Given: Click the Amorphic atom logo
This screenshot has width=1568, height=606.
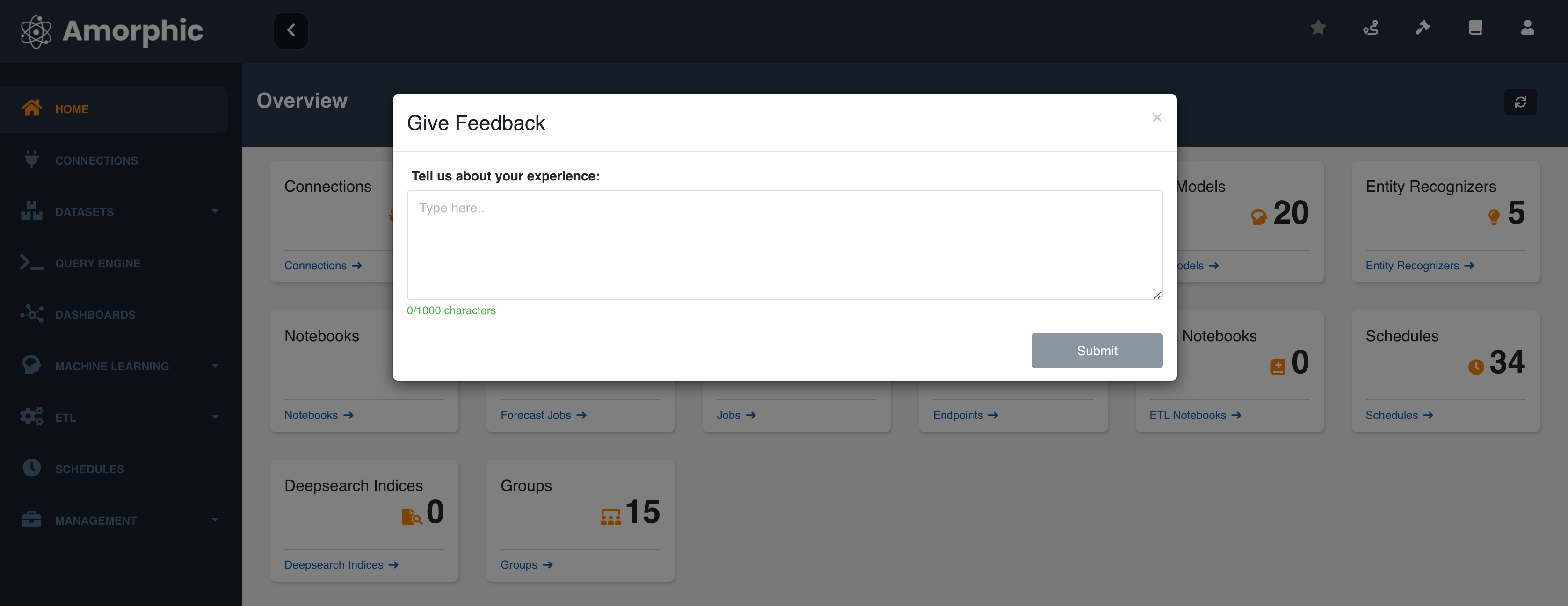Looking at the screenshot, I should (x=36, y=31).
